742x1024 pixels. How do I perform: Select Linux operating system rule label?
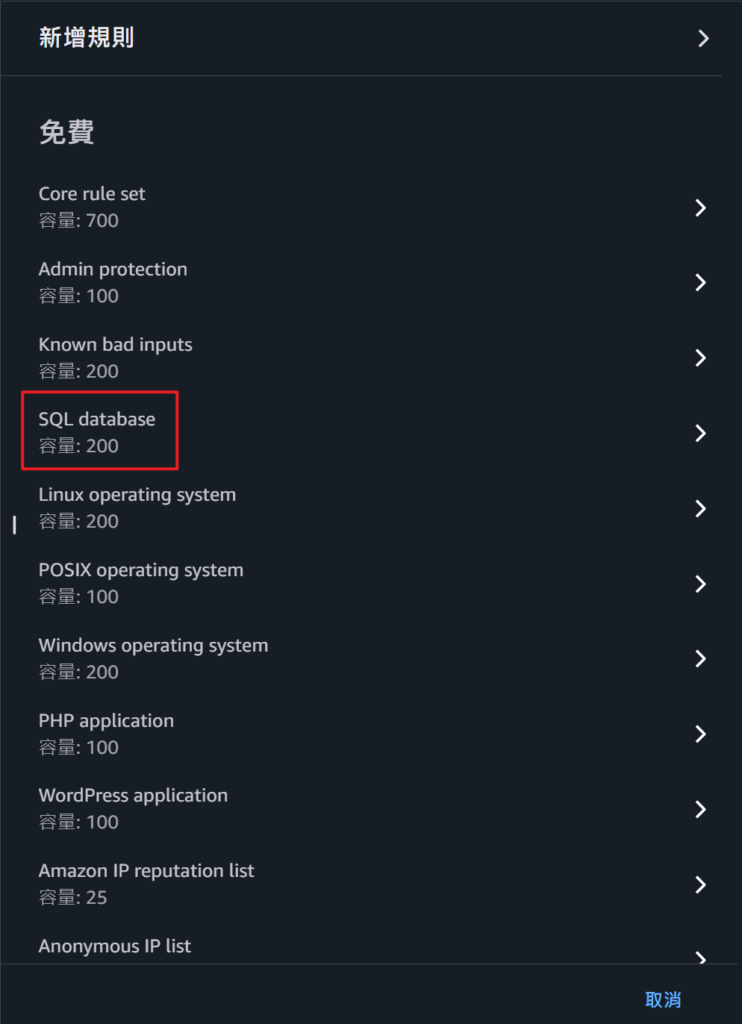137,495
